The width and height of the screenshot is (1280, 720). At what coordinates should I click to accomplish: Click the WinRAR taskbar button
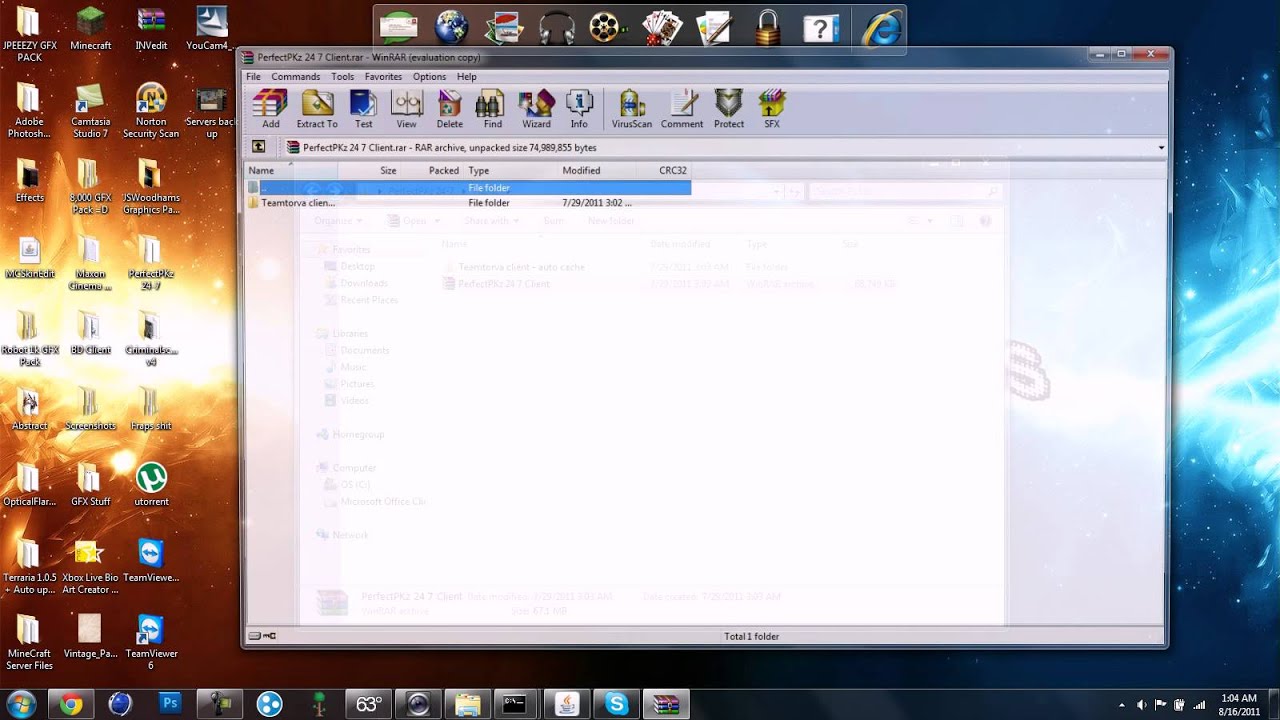(665, 704)
